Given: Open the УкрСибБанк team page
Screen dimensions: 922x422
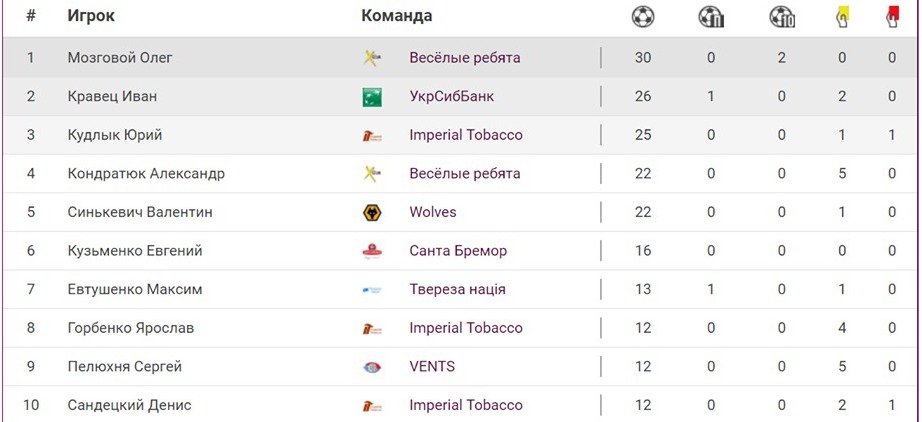Looking at the screenshot, I should pos(452,97).
